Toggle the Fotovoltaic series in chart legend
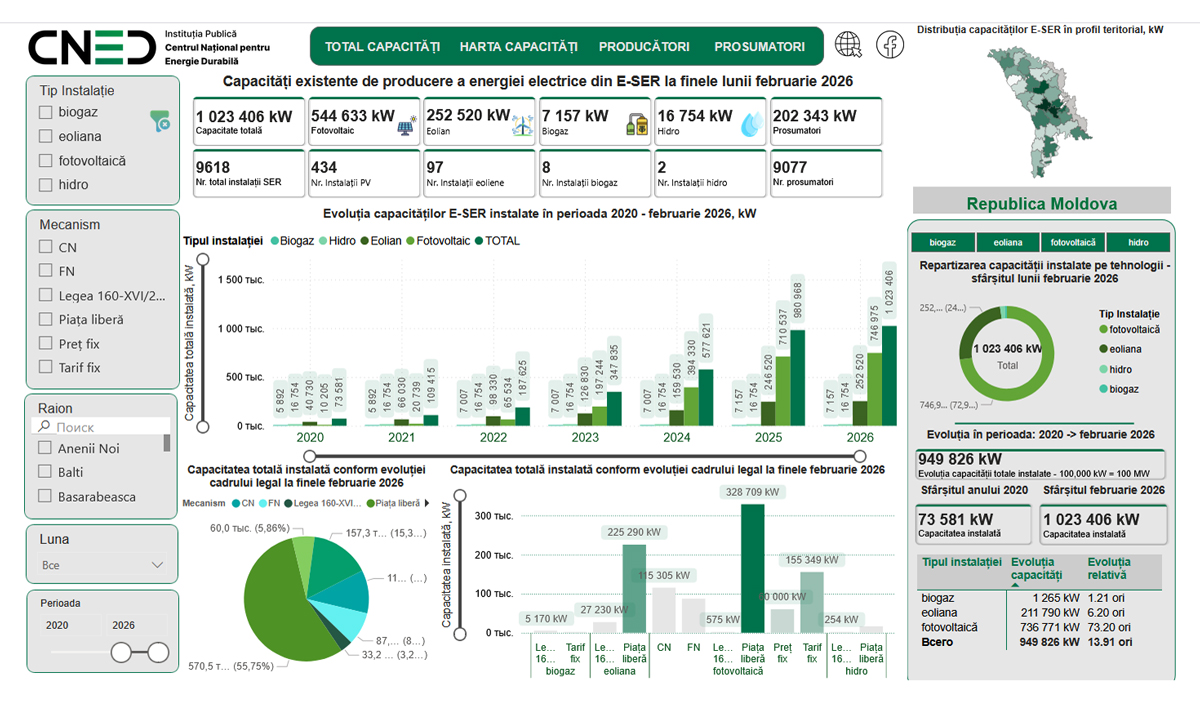 point(443,240)
